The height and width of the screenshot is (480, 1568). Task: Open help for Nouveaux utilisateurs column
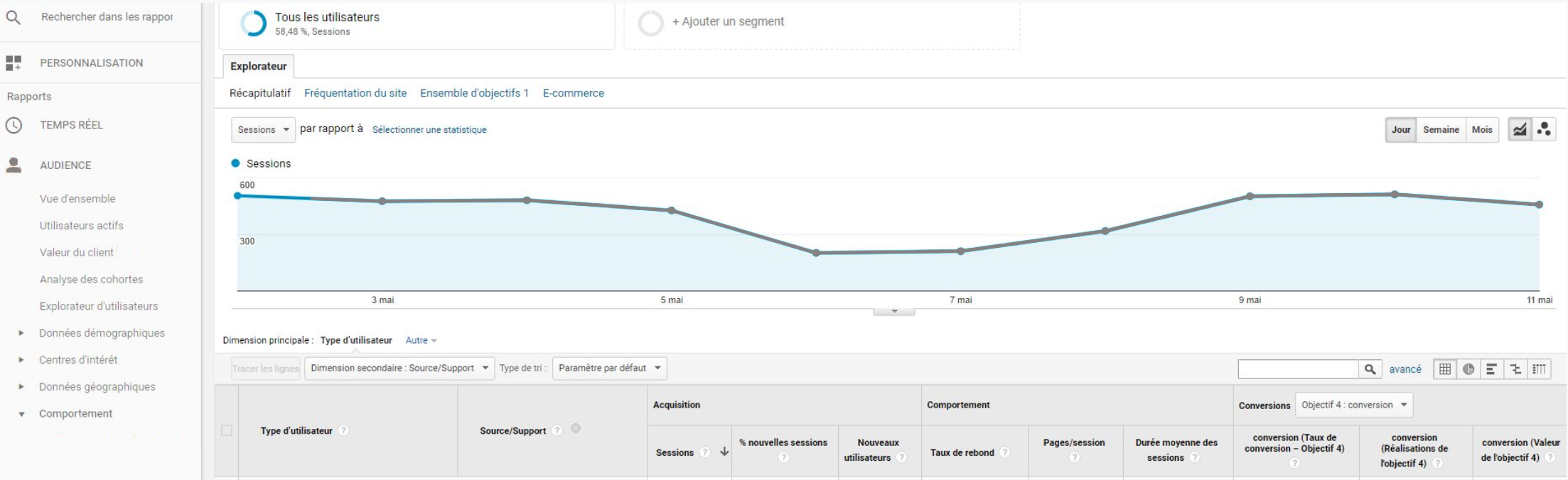tap(901, 457)
